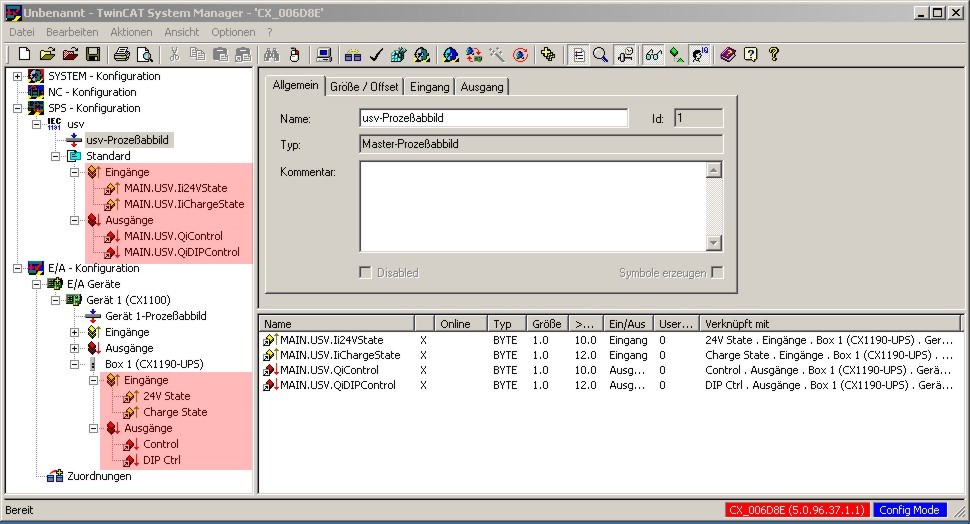Click the Verknüpft mit column header
970x524 pixels.
tap(831, 324)
